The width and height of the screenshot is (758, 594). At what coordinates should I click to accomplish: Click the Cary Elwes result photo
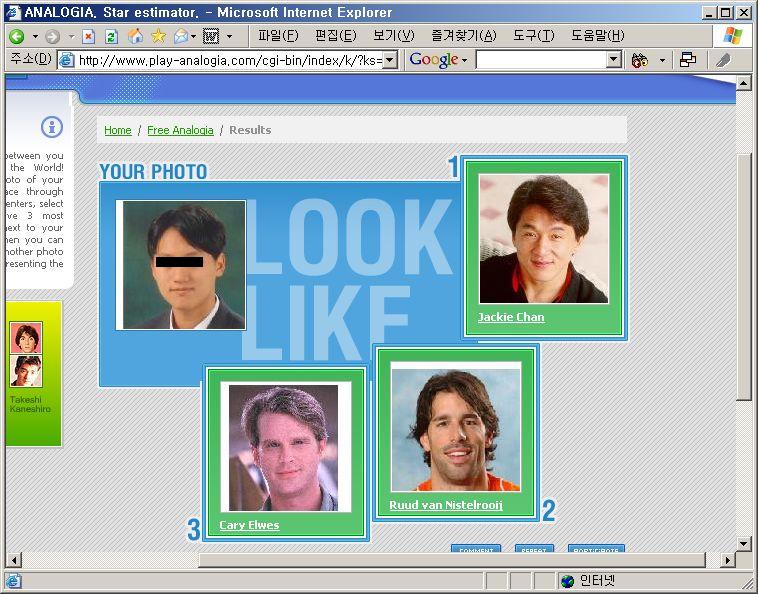(x=286, y=447)
